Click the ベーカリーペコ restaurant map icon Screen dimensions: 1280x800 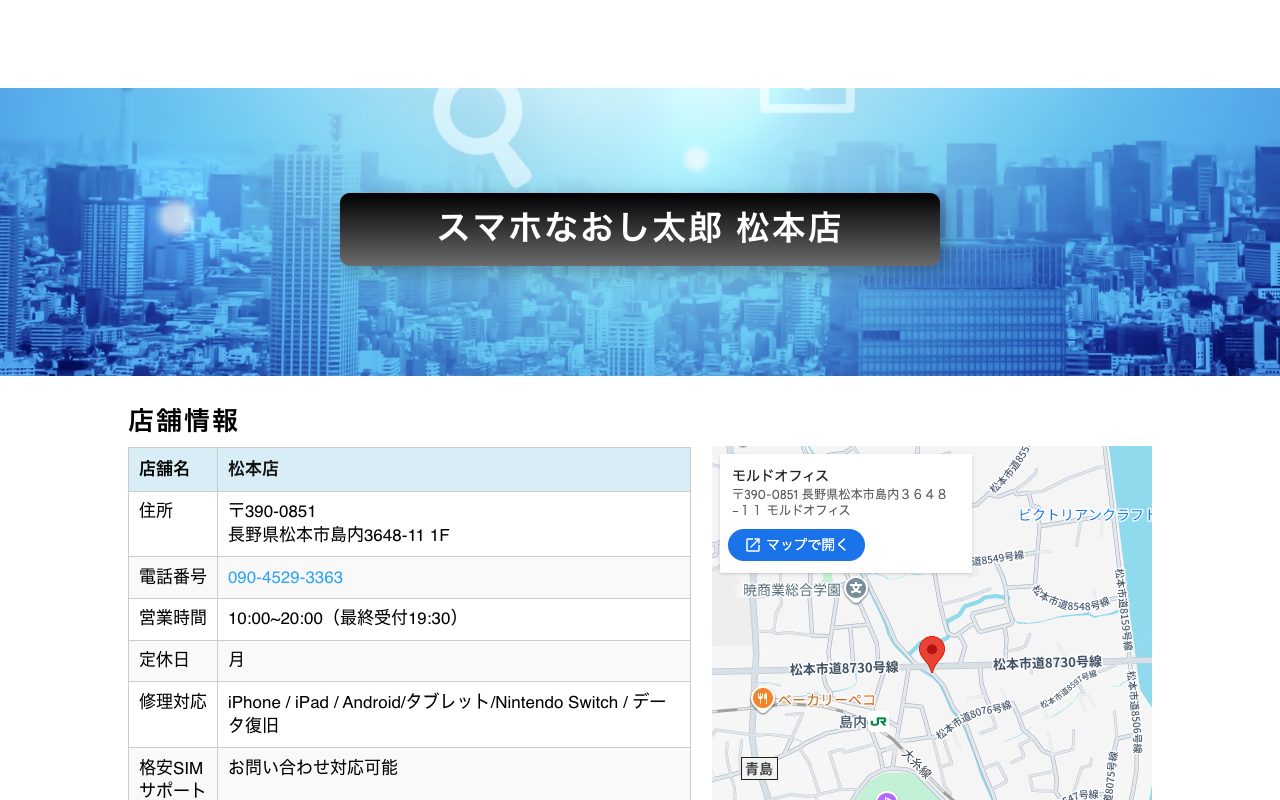[763, 699]
